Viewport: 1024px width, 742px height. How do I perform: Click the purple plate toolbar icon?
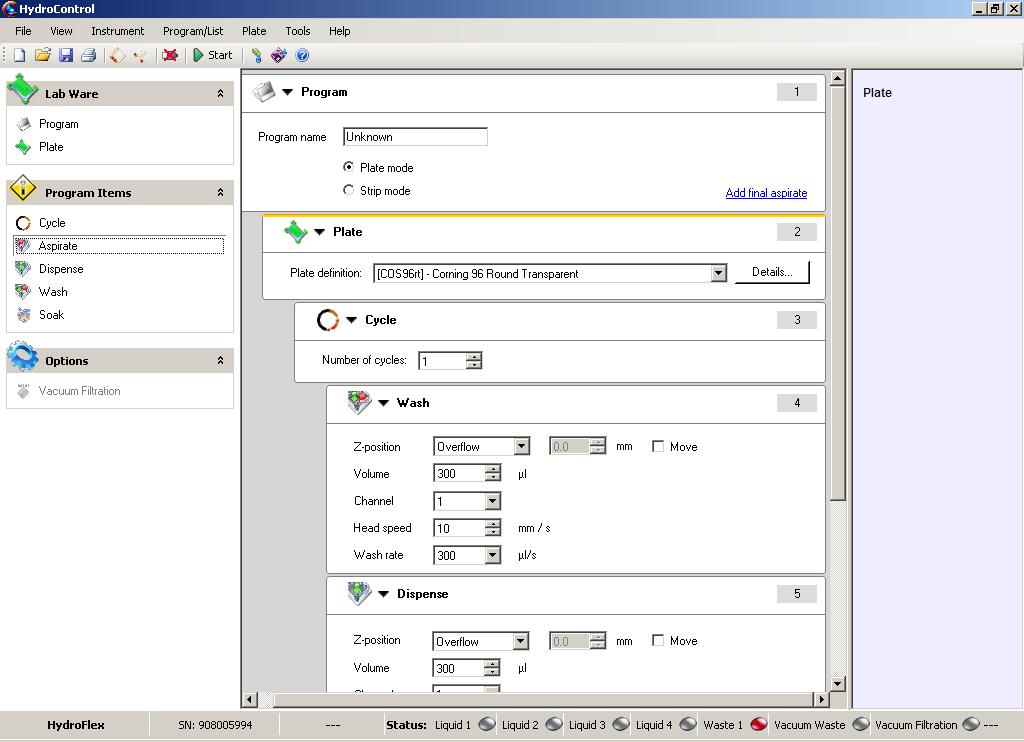pyautogui.click(x=279, y=56)
